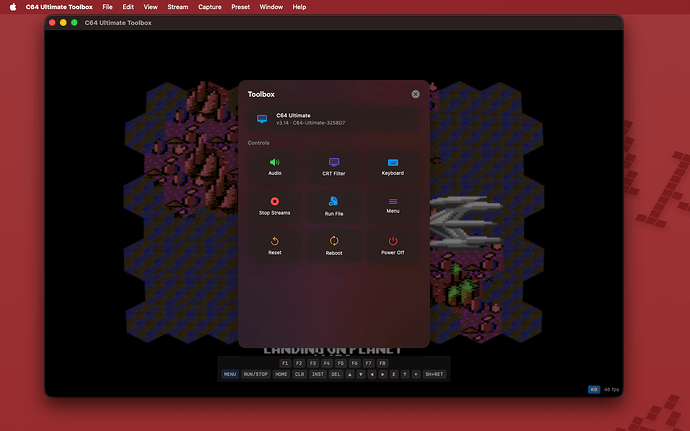
Task: Click the green zoom window button
Action: 74,22
